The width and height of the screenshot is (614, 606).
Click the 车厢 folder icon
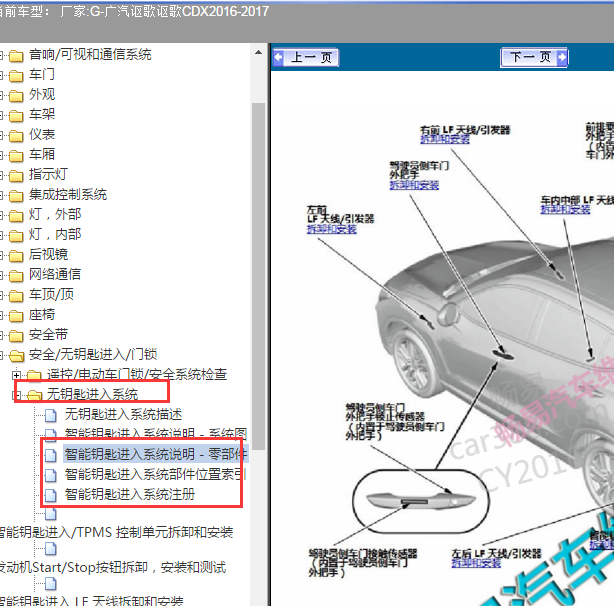[16, 156]
